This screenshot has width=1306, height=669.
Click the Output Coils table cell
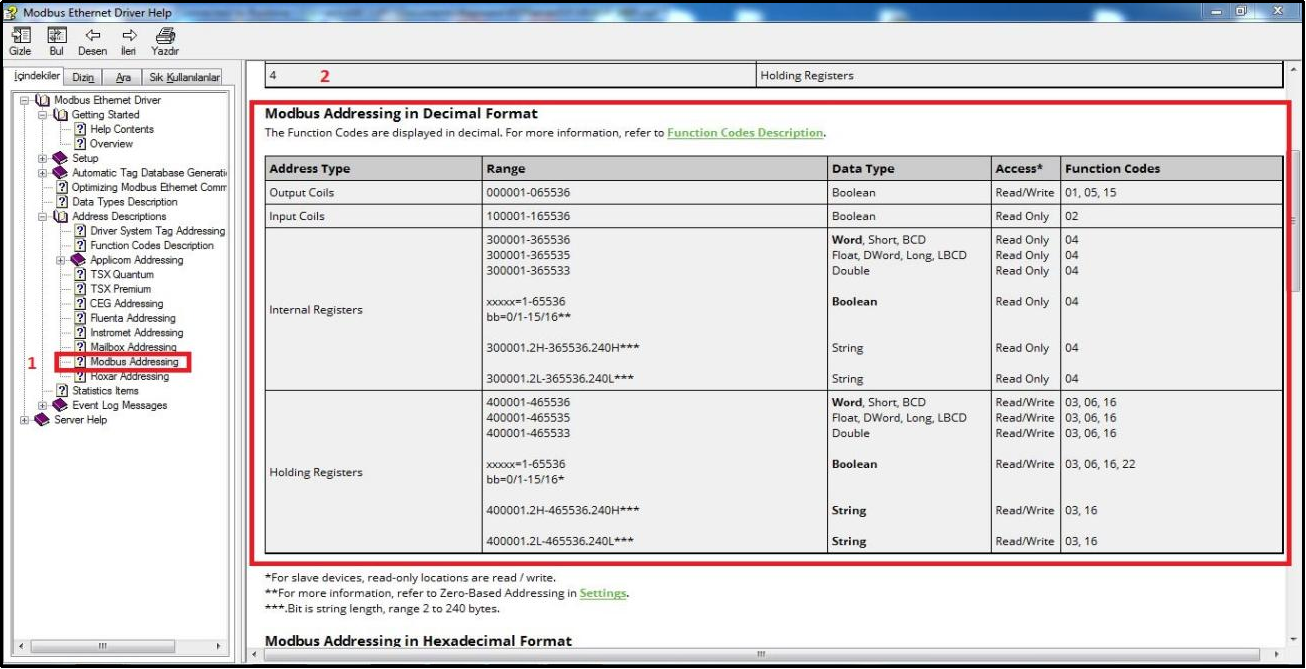(x=373, y=192)
